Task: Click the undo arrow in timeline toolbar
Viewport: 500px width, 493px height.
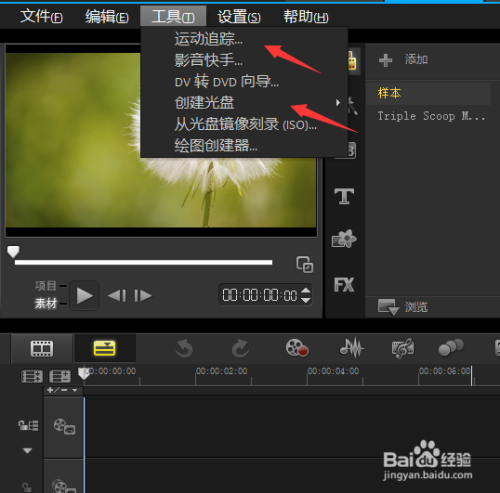Action: click(x=184, y=349)
